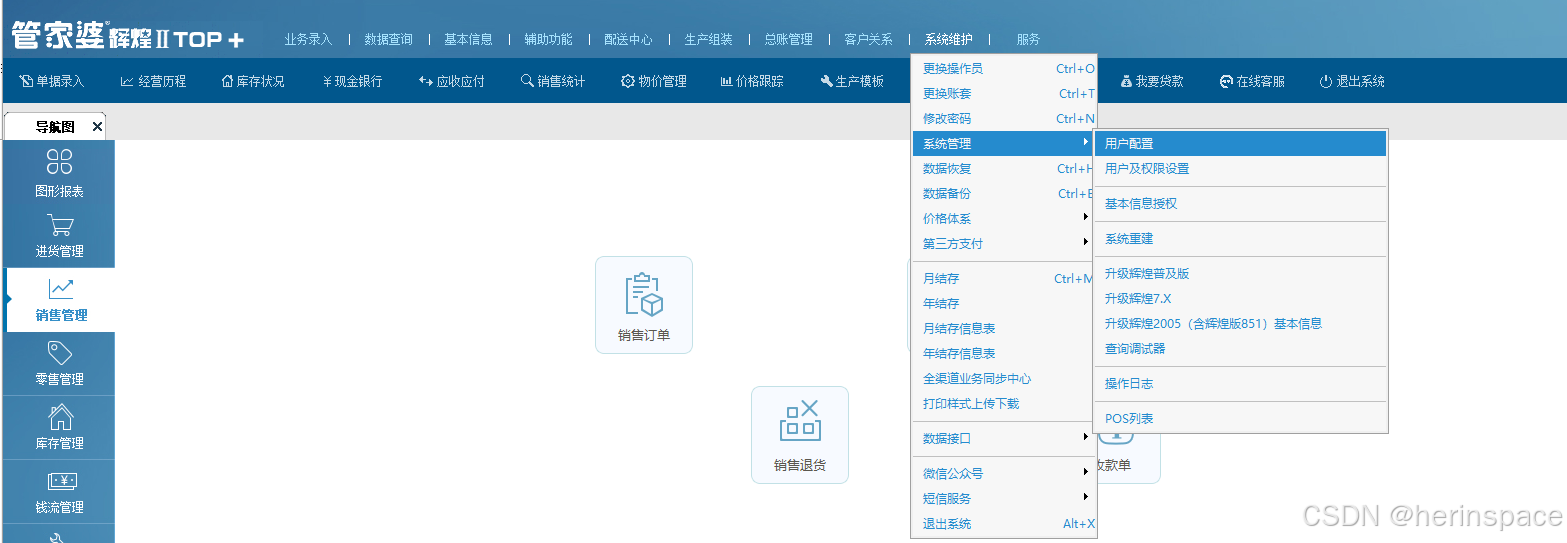Screen dimensions: 1567x543
Task: Select 用户及权限设置 in the submenu
Action: tap(1240, 168)
